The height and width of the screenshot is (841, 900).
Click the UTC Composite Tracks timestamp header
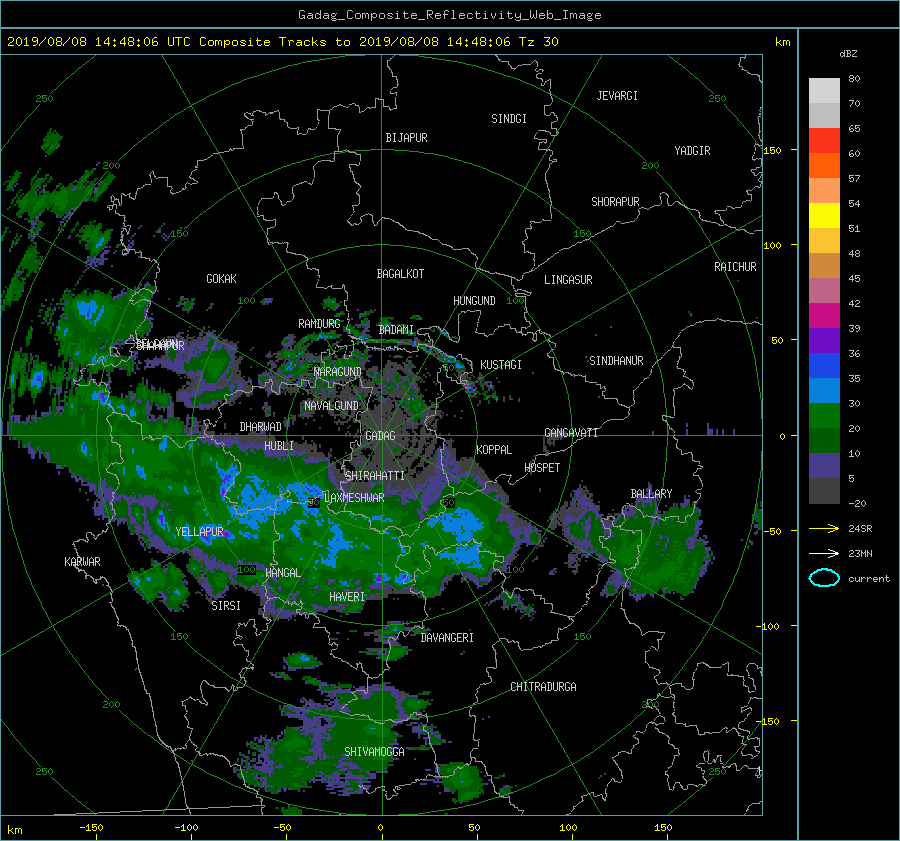pyautogui.click(x=283, y=42)
